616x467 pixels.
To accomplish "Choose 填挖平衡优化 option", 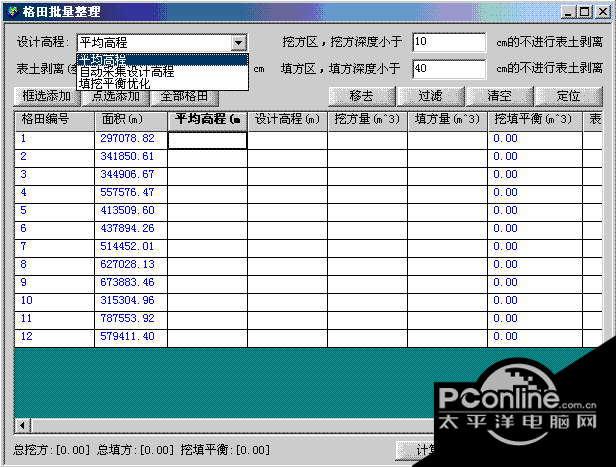I will point(162,83).
